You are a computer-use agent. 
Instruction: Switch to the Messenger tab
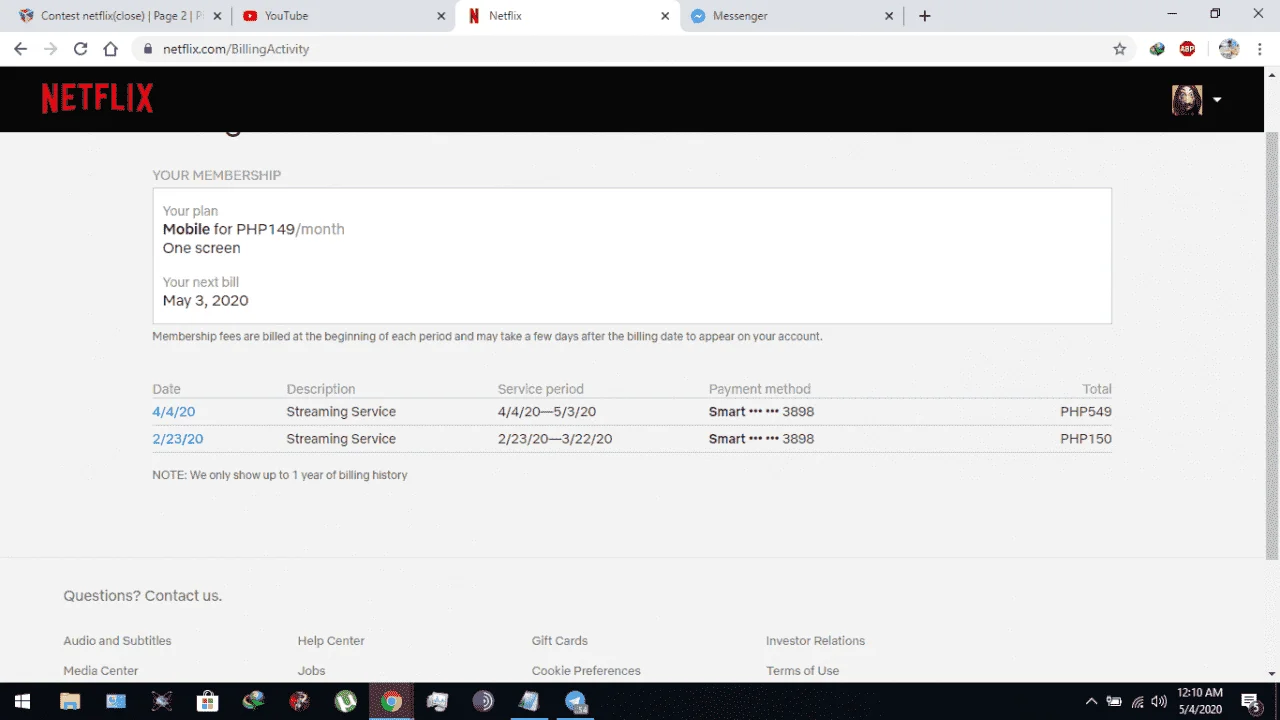pyautogui.click(x=791, y=16)
